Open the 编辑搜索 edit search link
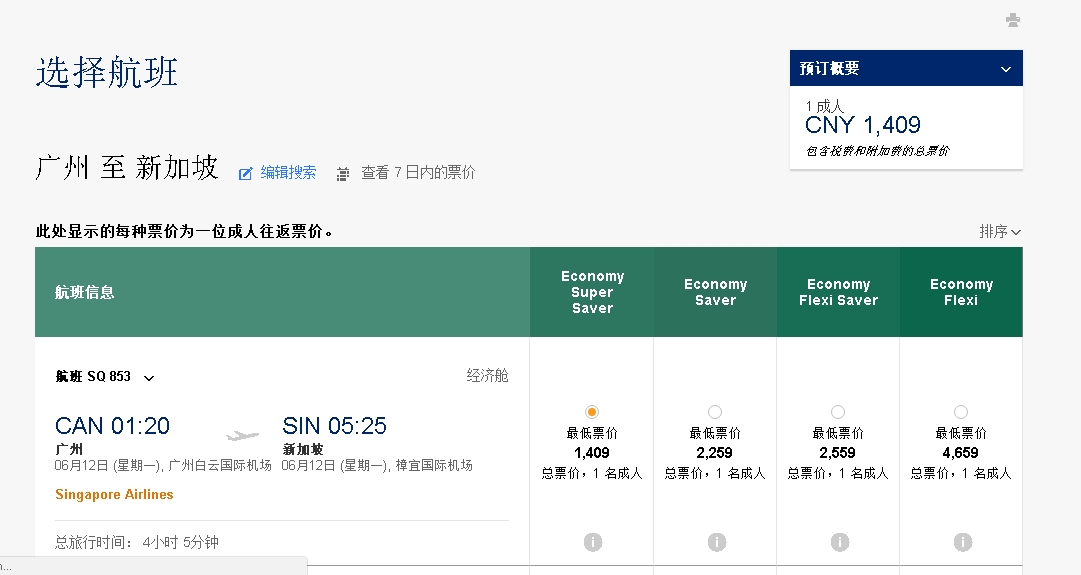Image resolution: width=1081 pixels, height=575 pixels. pos(288,172)
